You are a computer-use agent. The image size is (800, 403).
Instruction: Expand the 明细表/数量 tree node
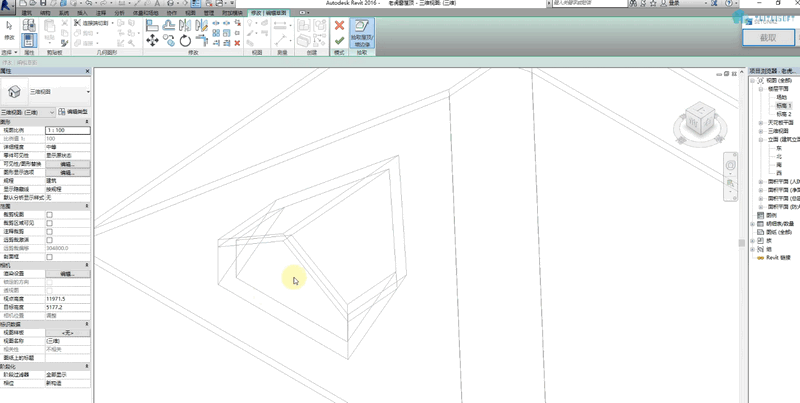tap(753, 224)
